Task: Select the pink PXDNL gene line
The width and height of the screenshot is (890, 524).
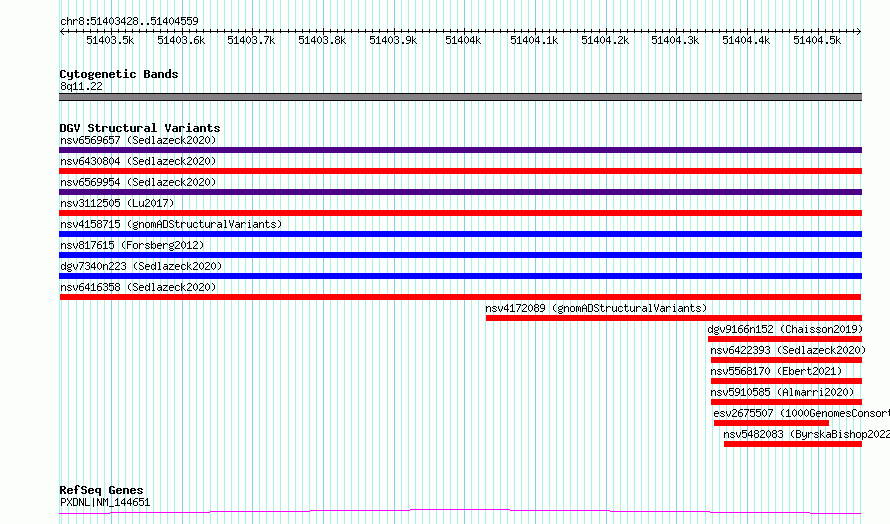Action: click(x=460, y=512)
